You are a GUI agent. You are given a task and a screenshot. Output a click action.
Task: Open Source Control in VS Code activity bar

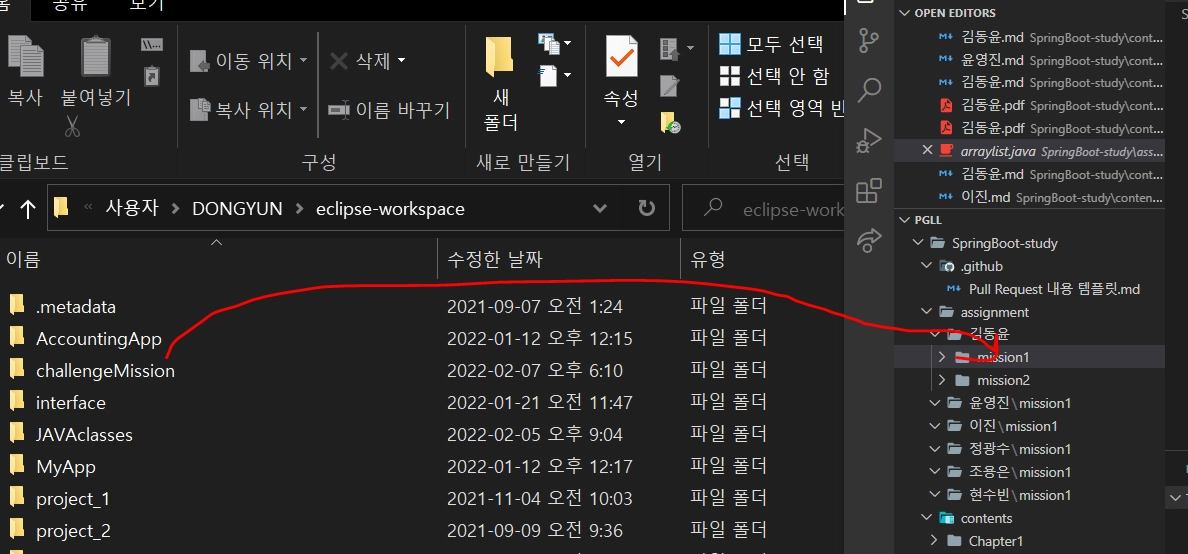pos(868,41)
